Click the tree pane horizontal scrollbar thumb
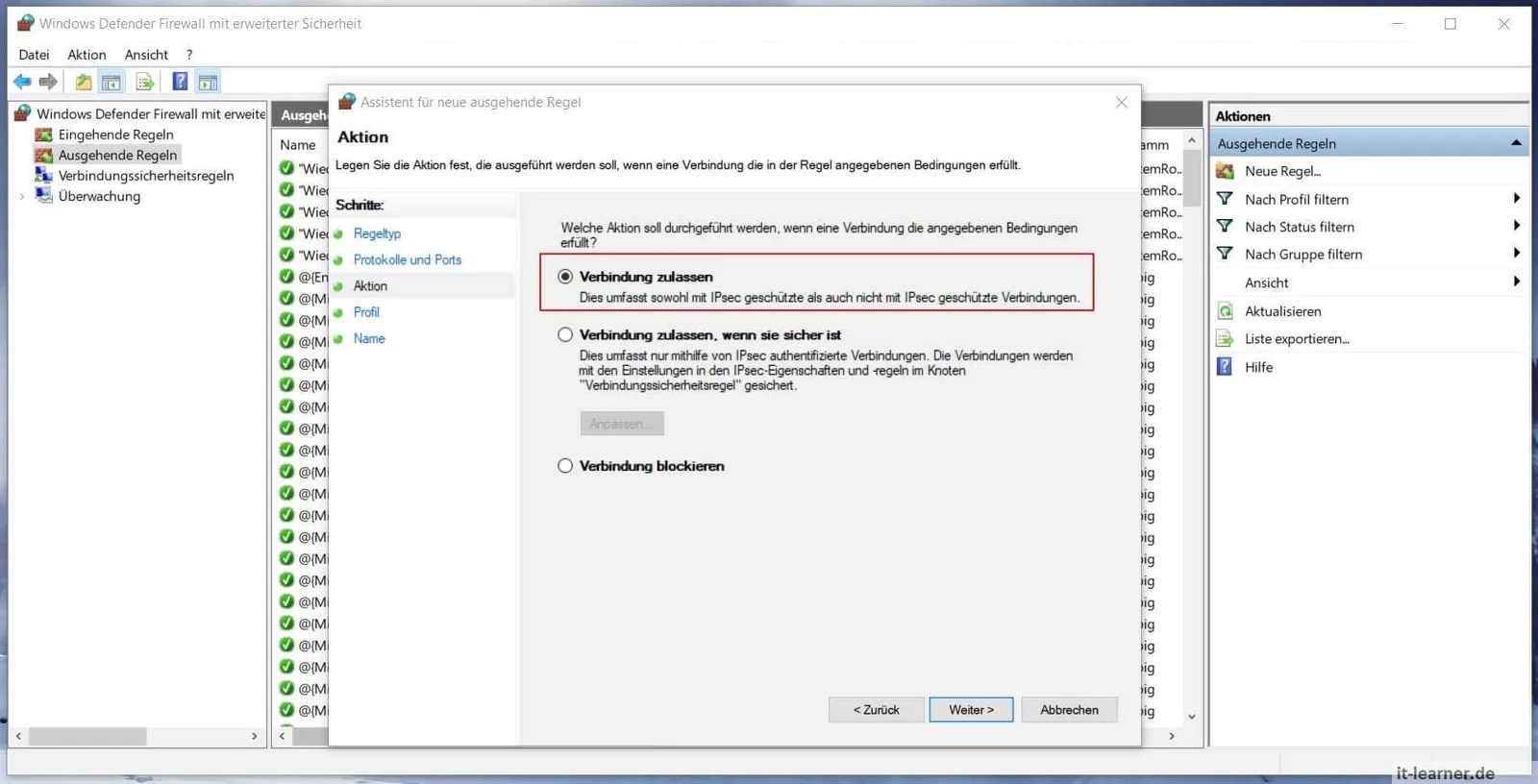 tap(87, 736)
